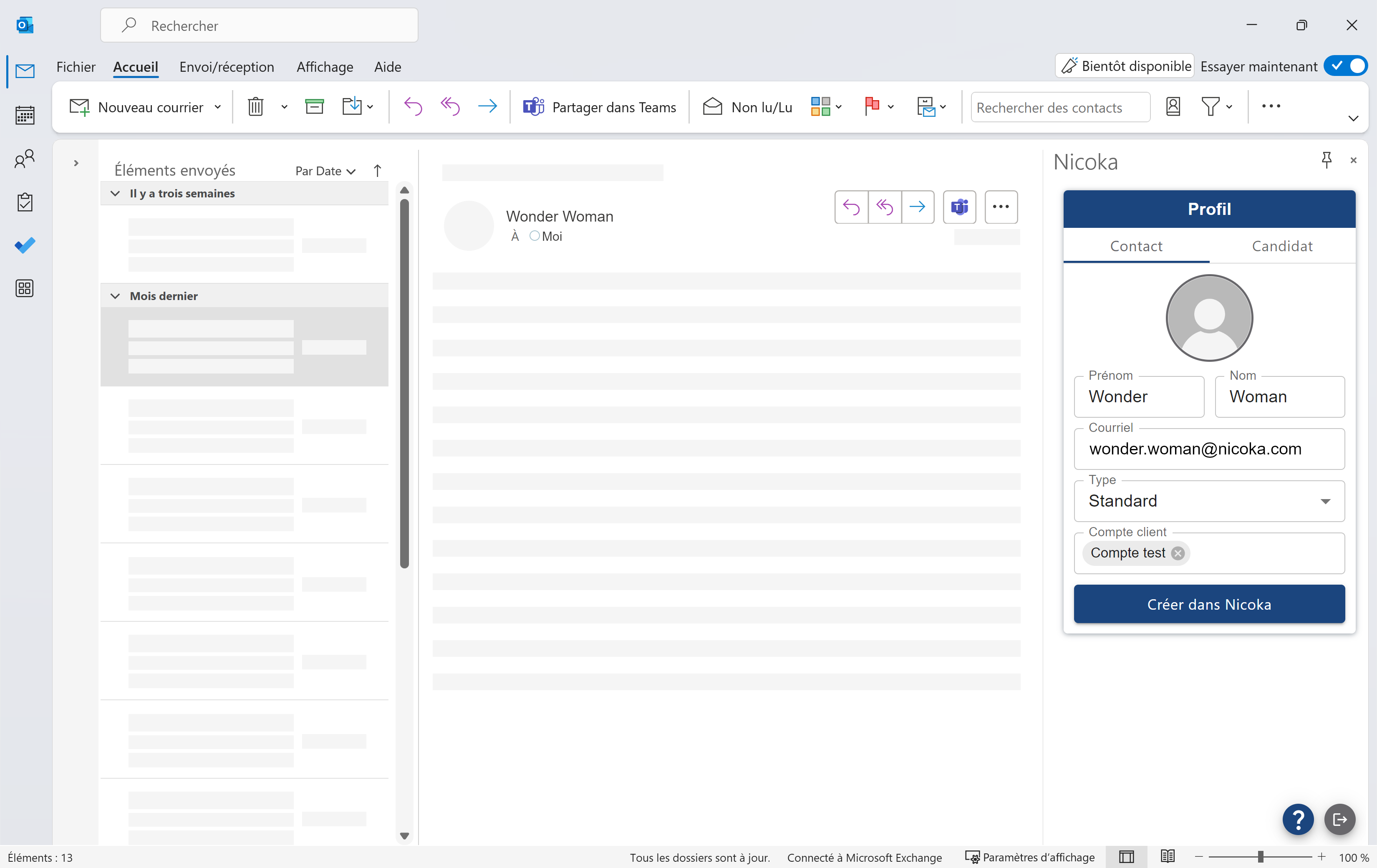The height and width of the screenshot is (868, 1377).
Task: Switch to the Candidat tab
Action: tap(1282, 246)
